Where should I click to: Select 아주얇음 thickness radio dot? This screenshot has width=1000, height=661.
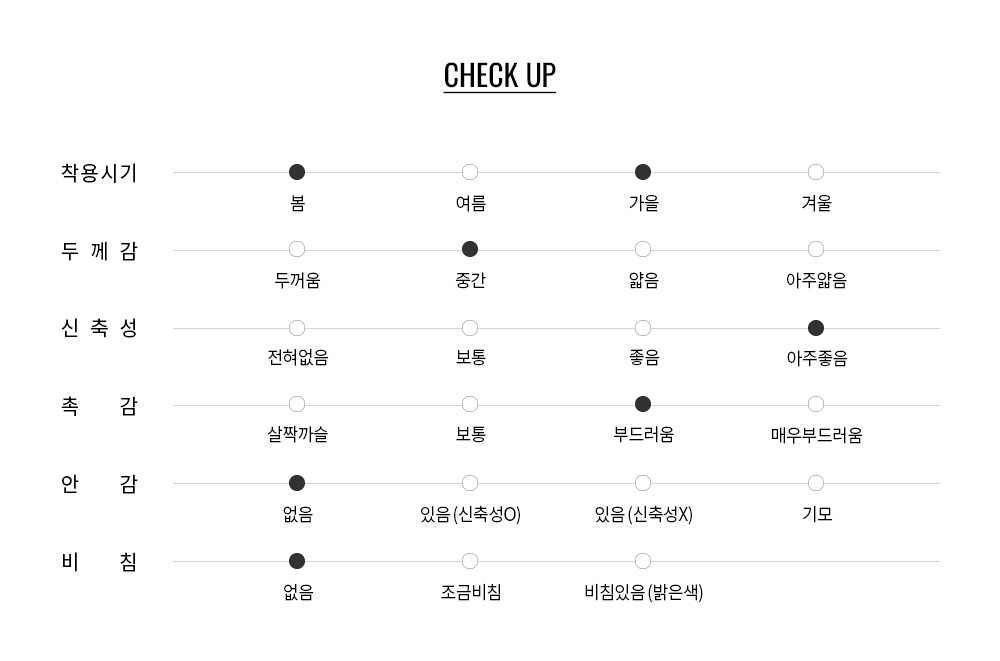point(816,249)
